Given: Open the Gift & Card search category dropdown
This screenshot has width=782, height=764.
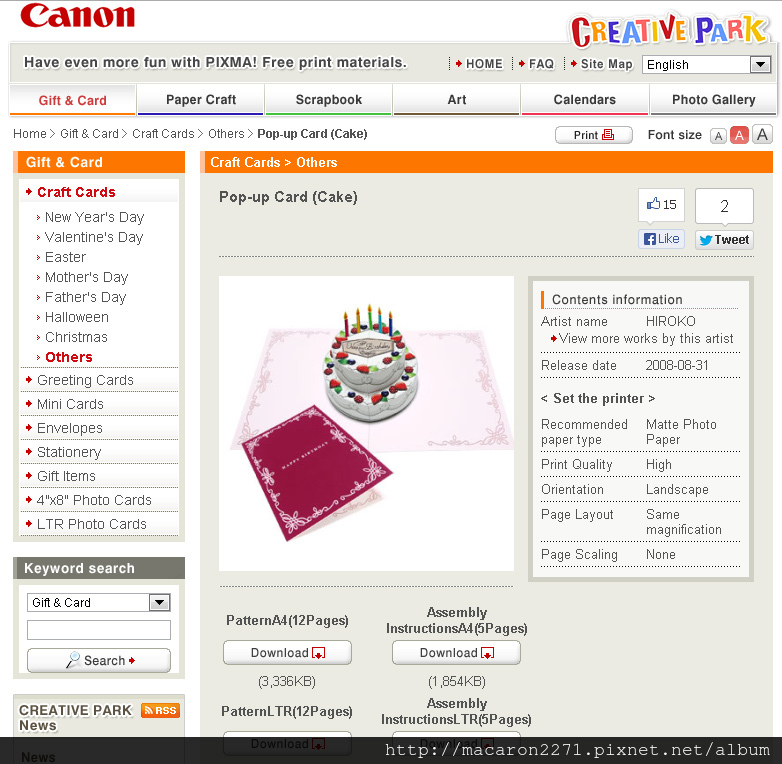Looking at the screenshot, I should tap(99, 602).
